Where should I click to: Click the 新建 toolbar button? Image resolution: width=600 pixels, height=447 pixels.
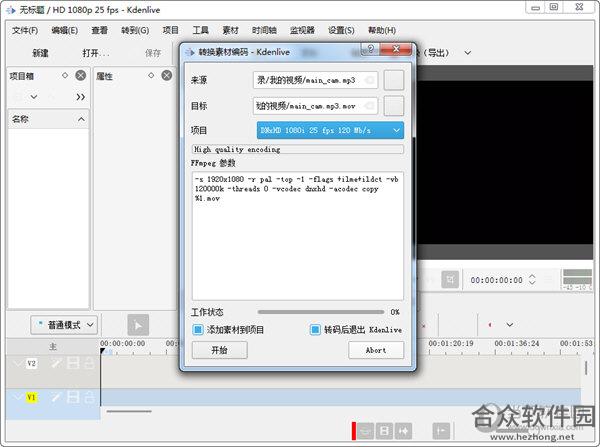point(40,53)
